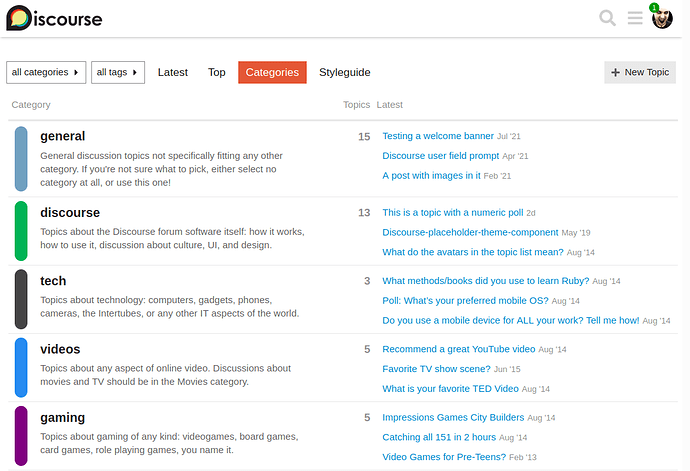
Task: Switch to the Top tab
Action: coord(217,72)
